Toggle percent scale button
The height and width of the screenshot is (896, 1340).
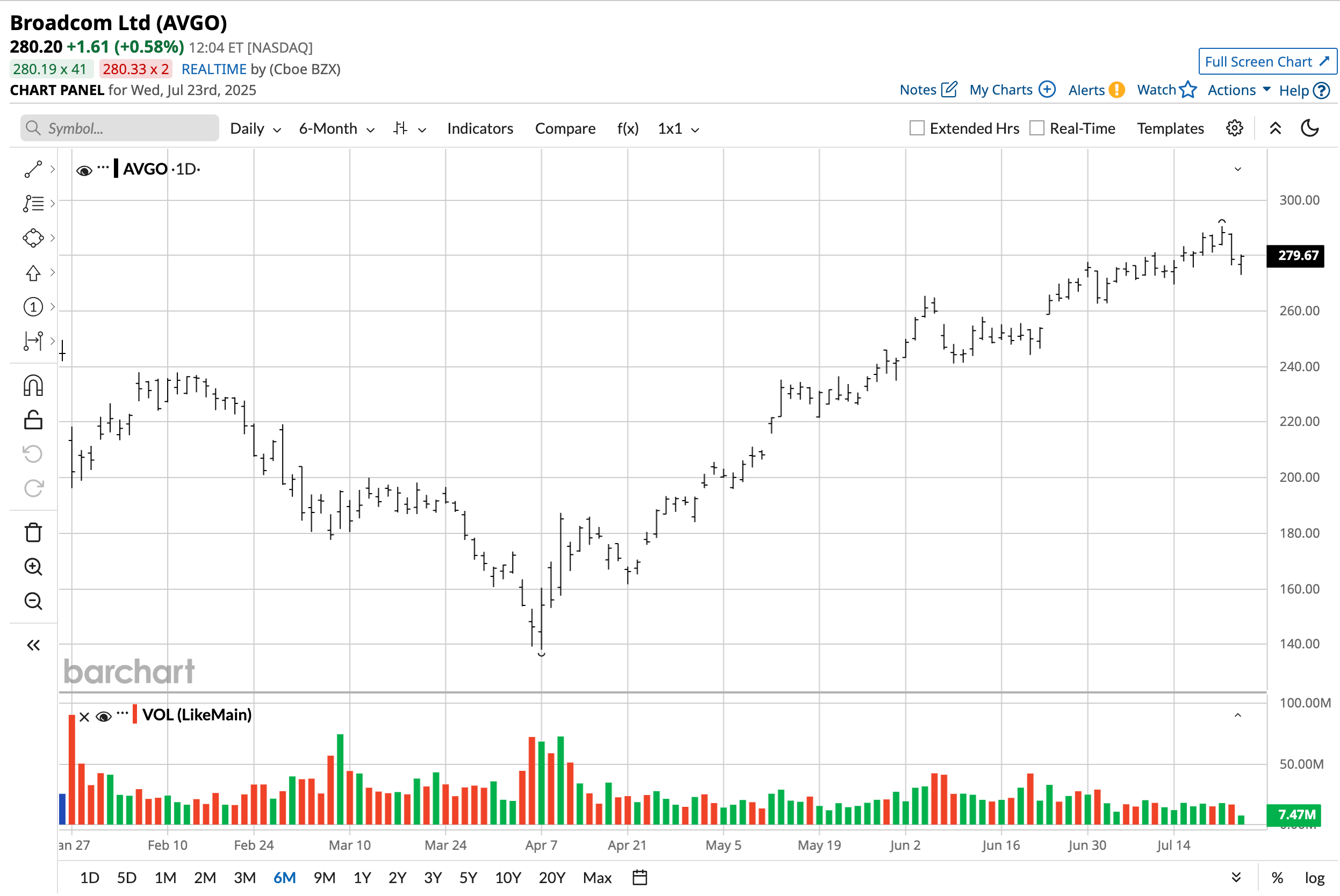click(x=1277, y=878)
